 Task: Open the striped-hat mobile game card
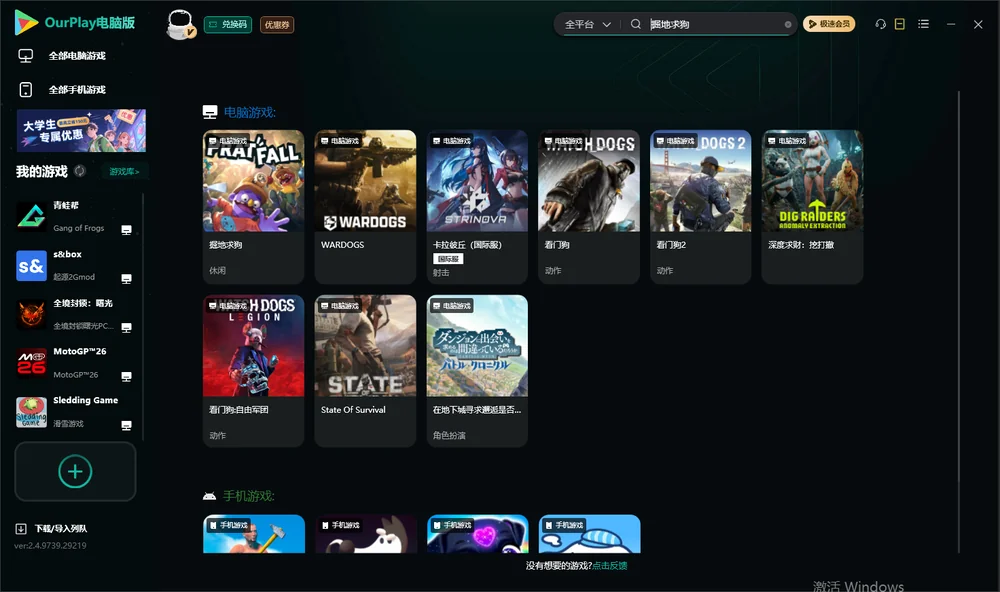point(589,534)
